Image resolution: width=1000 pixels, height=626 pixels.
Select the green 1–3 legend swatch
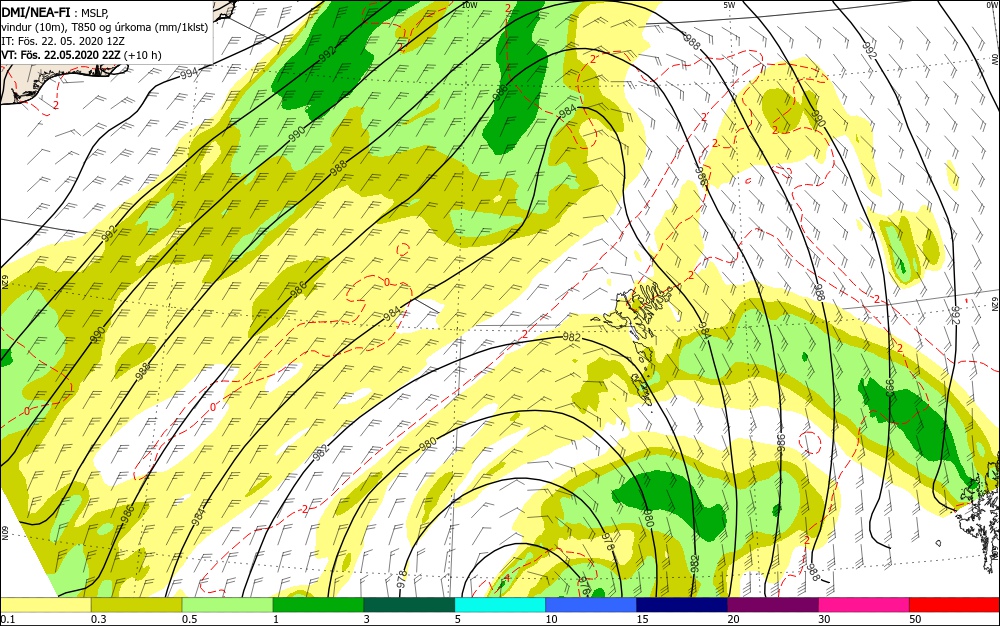click(x=318, y=605)
